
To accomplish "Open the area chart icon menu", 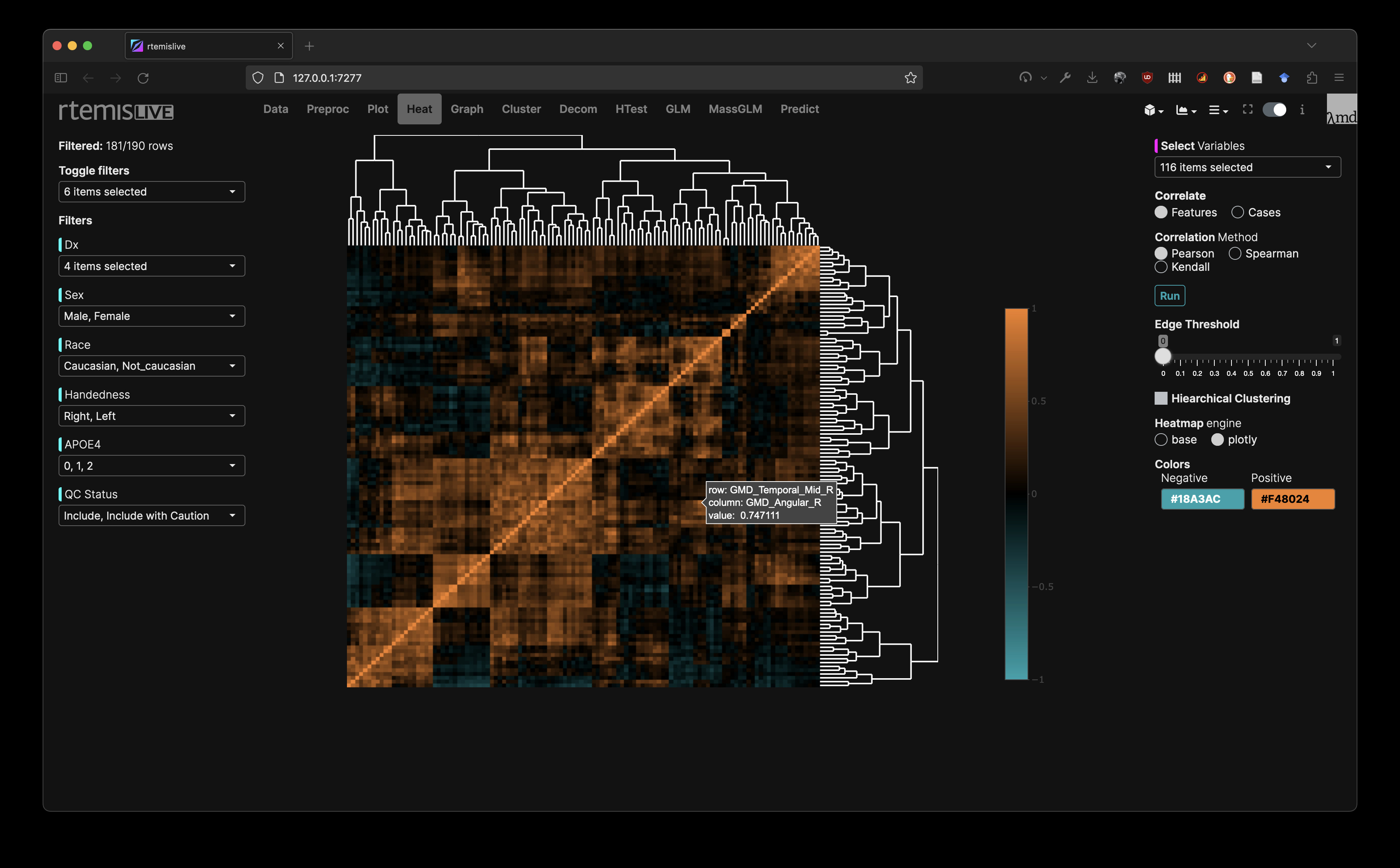I will tap(1185, 110).
